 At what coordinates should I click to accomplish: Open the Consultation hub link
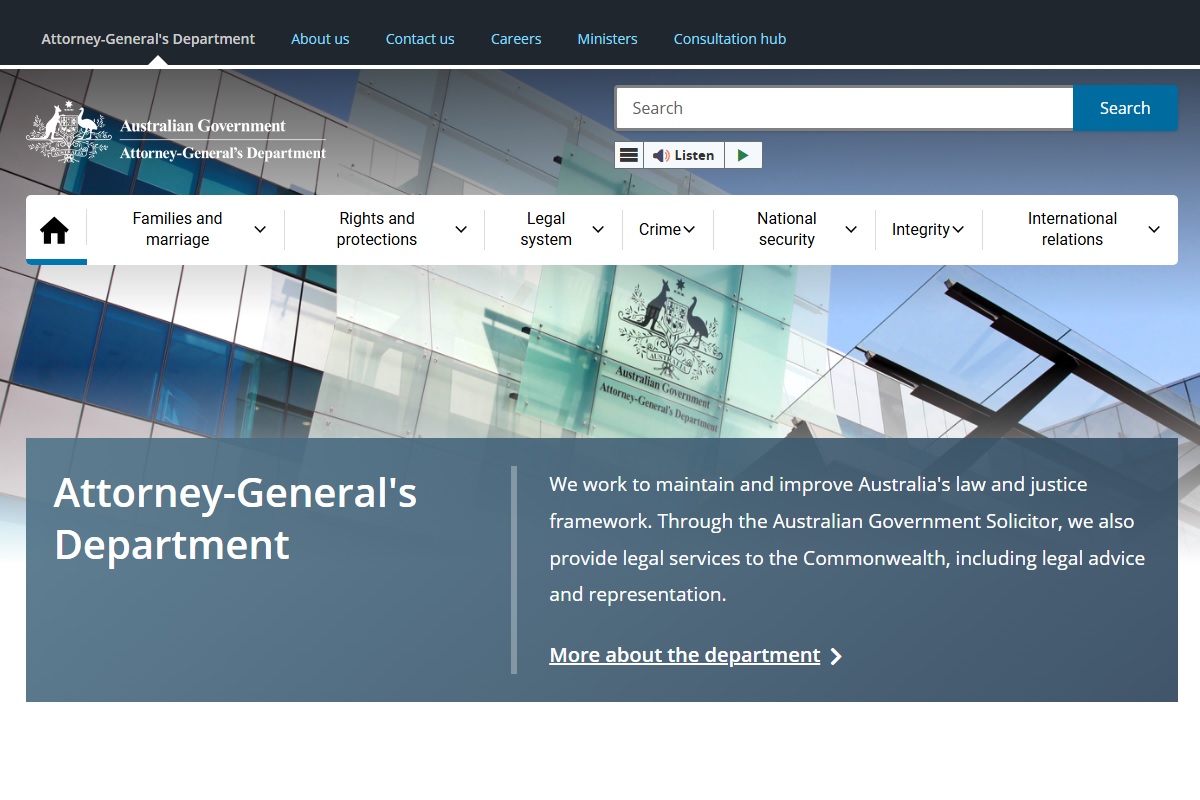[730, 39]
